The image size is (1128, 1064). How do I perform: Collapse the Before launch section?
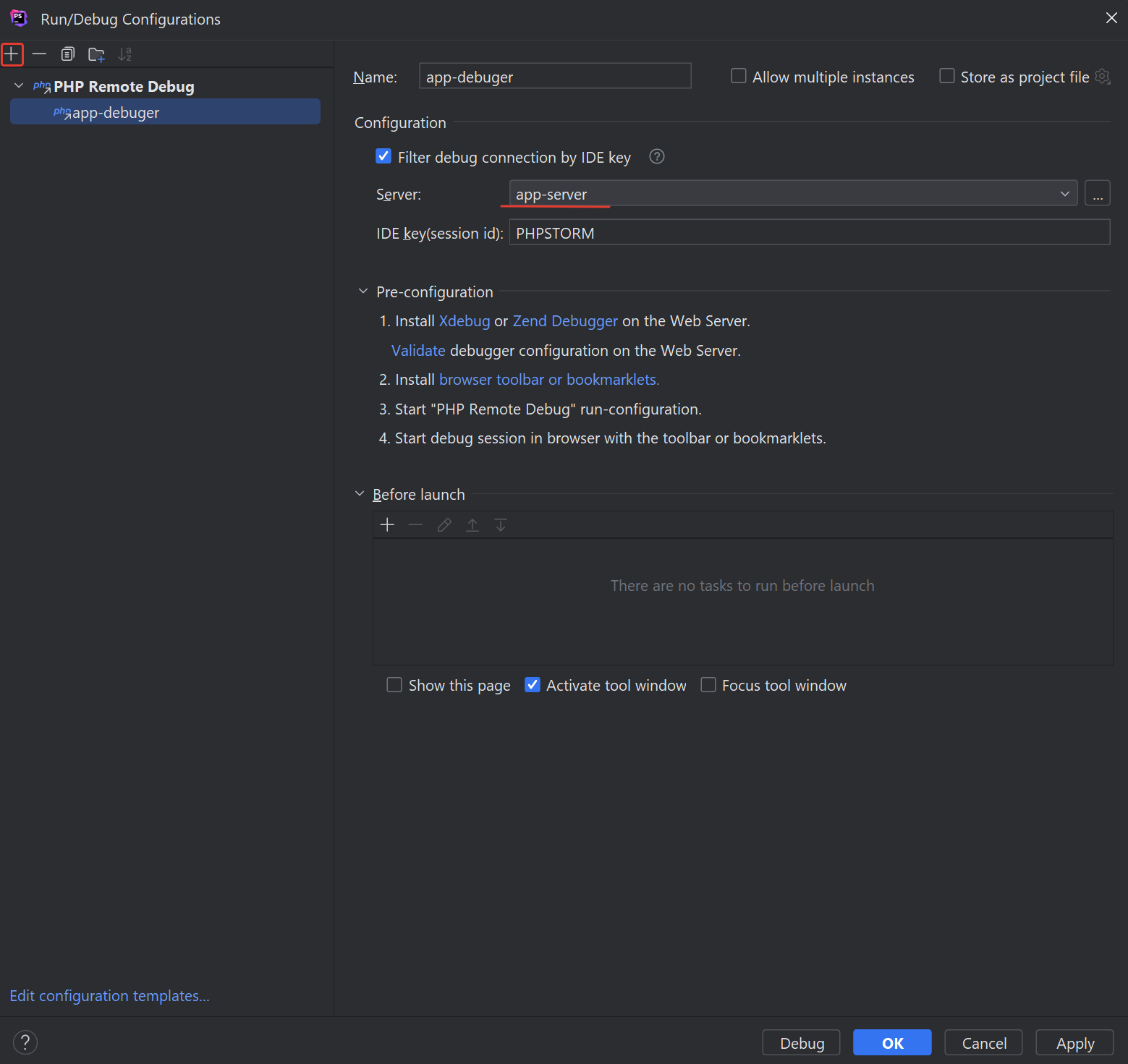(360, 494)
